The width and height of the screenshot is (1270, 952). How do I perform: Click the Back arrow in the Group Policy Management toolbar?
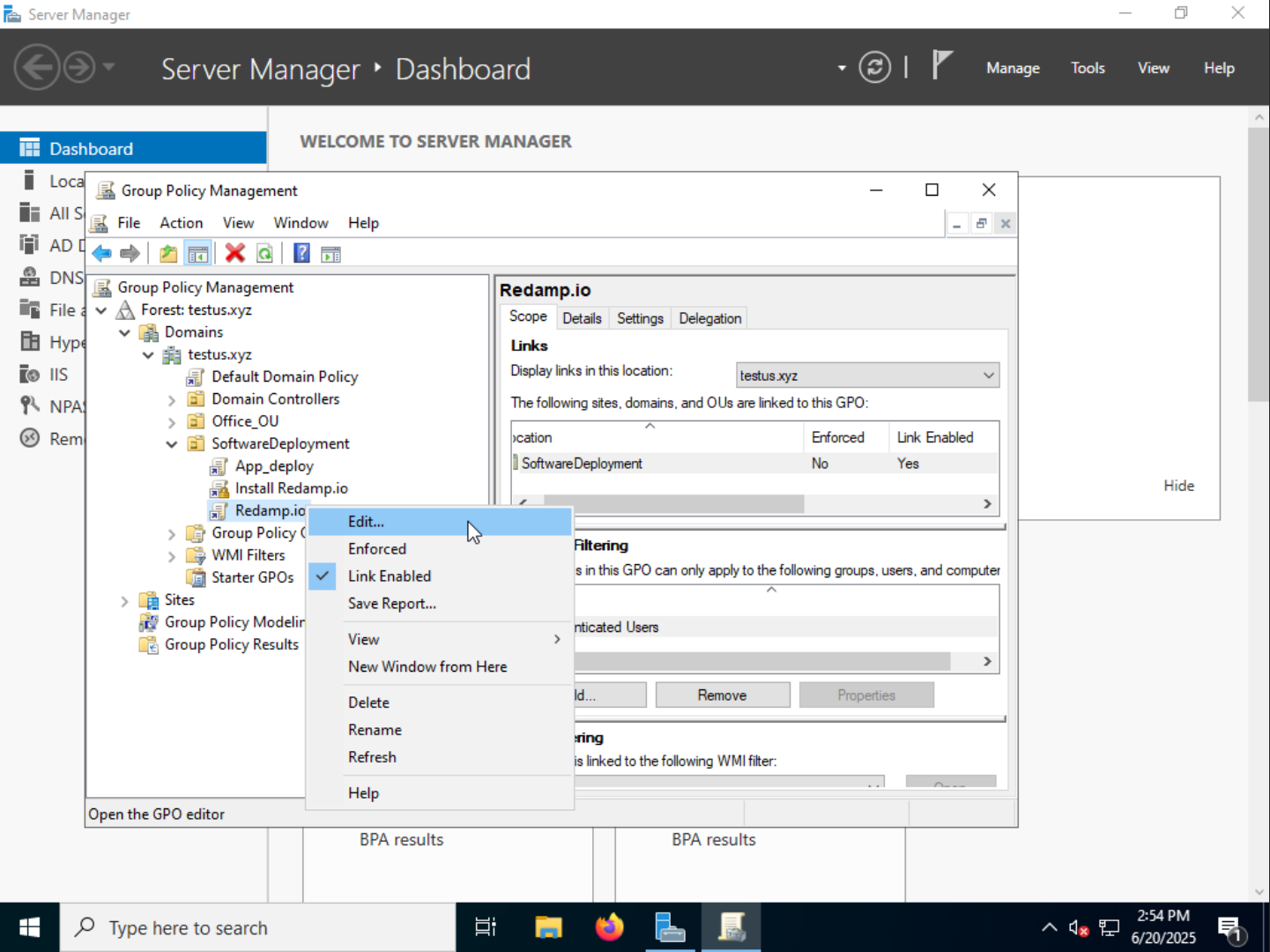tap(102, 254)
